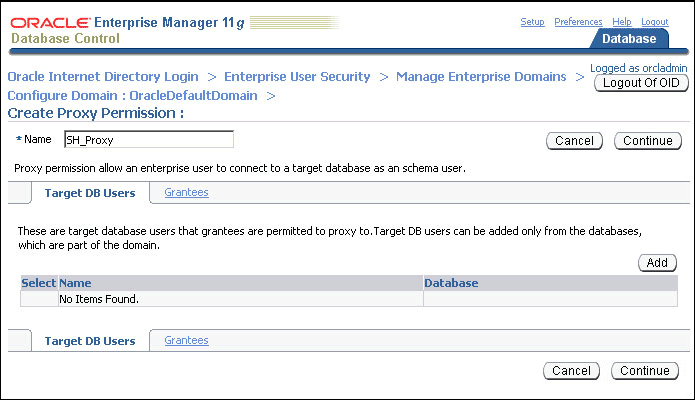Click the Cancel button at page footer
Image resolution: width=695 pixels, height=400 pixels.
[x=571, y=371]
